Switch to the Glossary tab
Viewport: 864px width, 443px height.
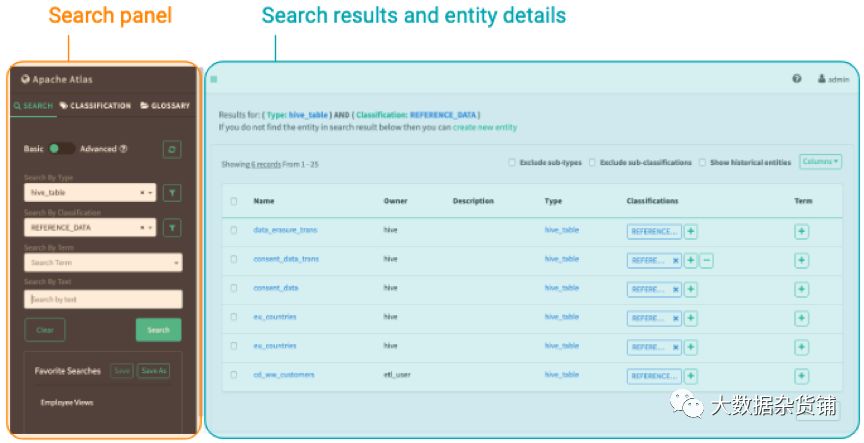pyautogui.click(x=165, y=105)
